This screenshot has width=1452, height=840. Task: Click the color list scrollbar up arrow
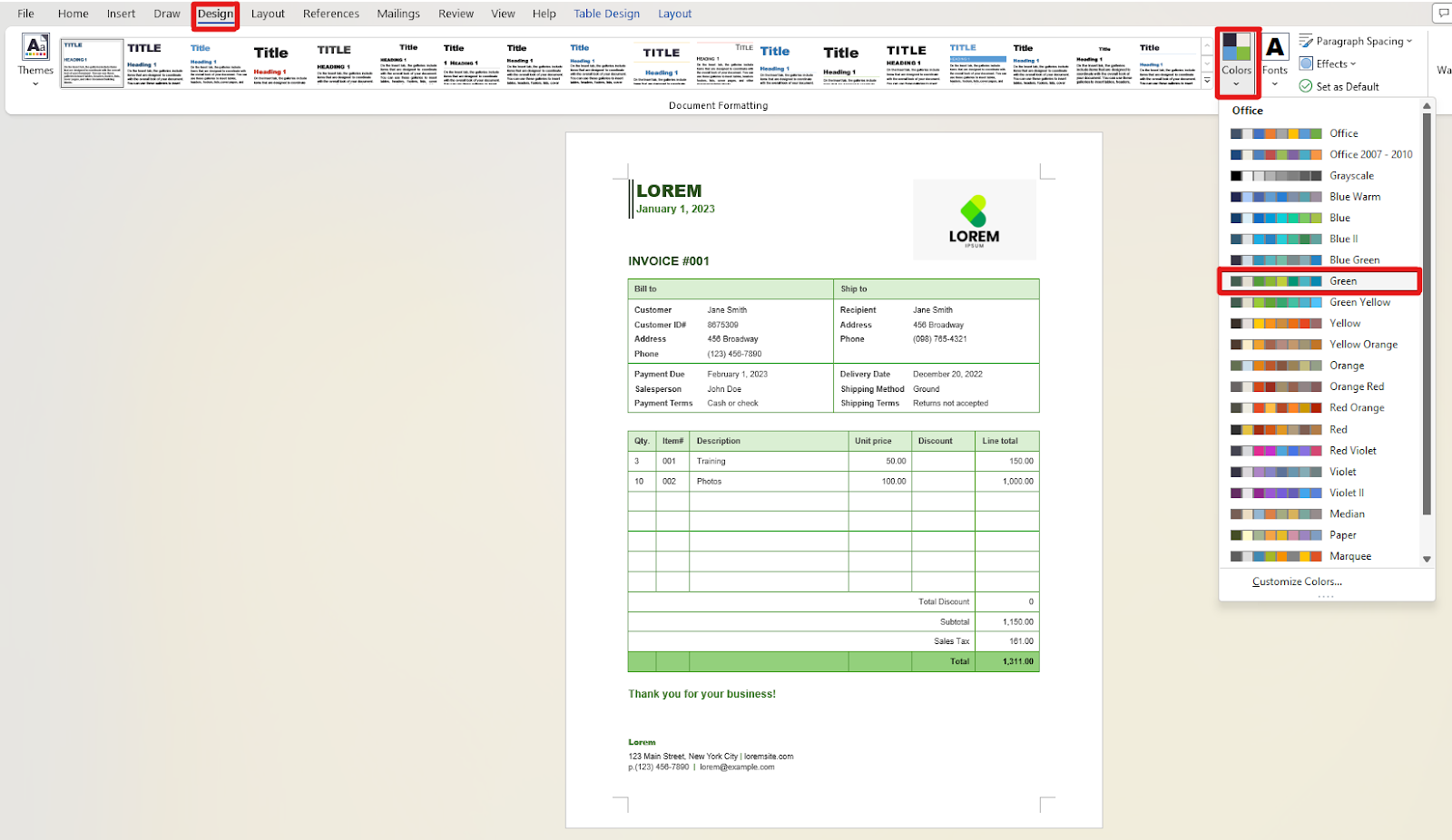click(x=1427, y=104)
